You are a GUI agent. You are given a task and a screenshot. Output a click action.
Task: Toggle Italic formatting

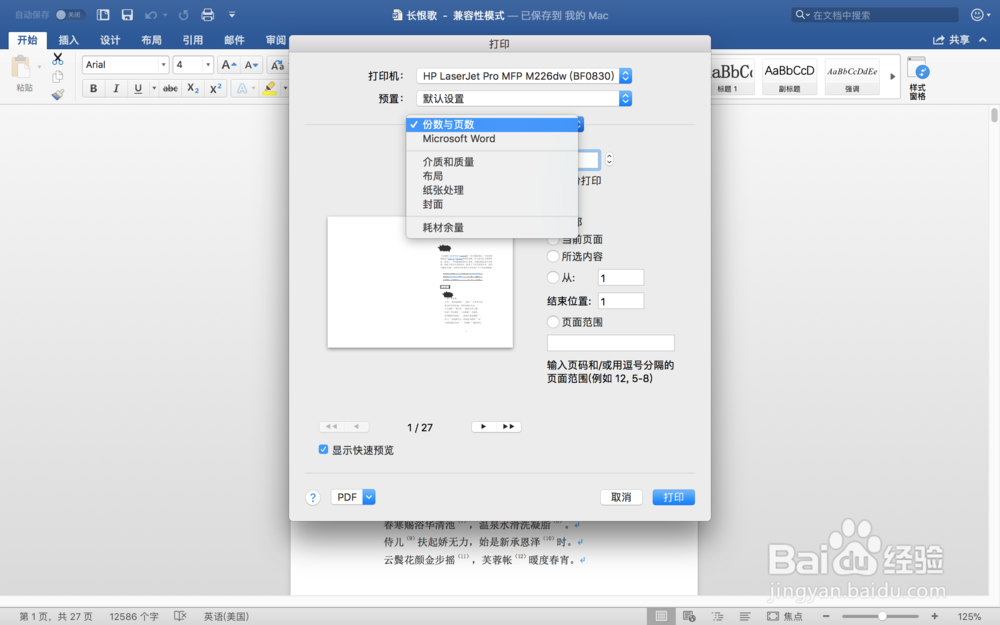[x=115, y=89]
